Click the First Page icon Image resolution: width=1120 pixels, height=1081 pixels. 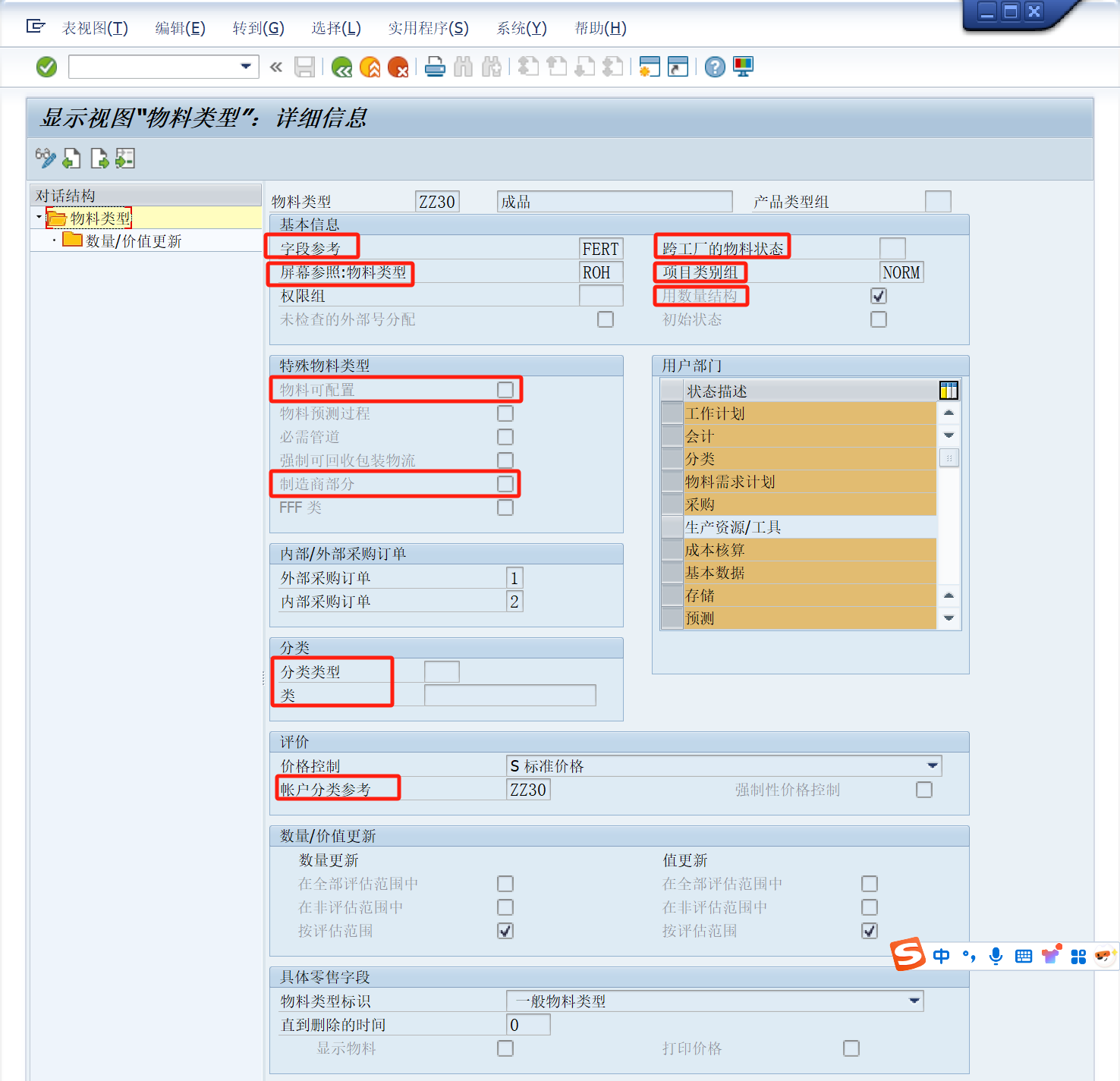tap(528, 67)
